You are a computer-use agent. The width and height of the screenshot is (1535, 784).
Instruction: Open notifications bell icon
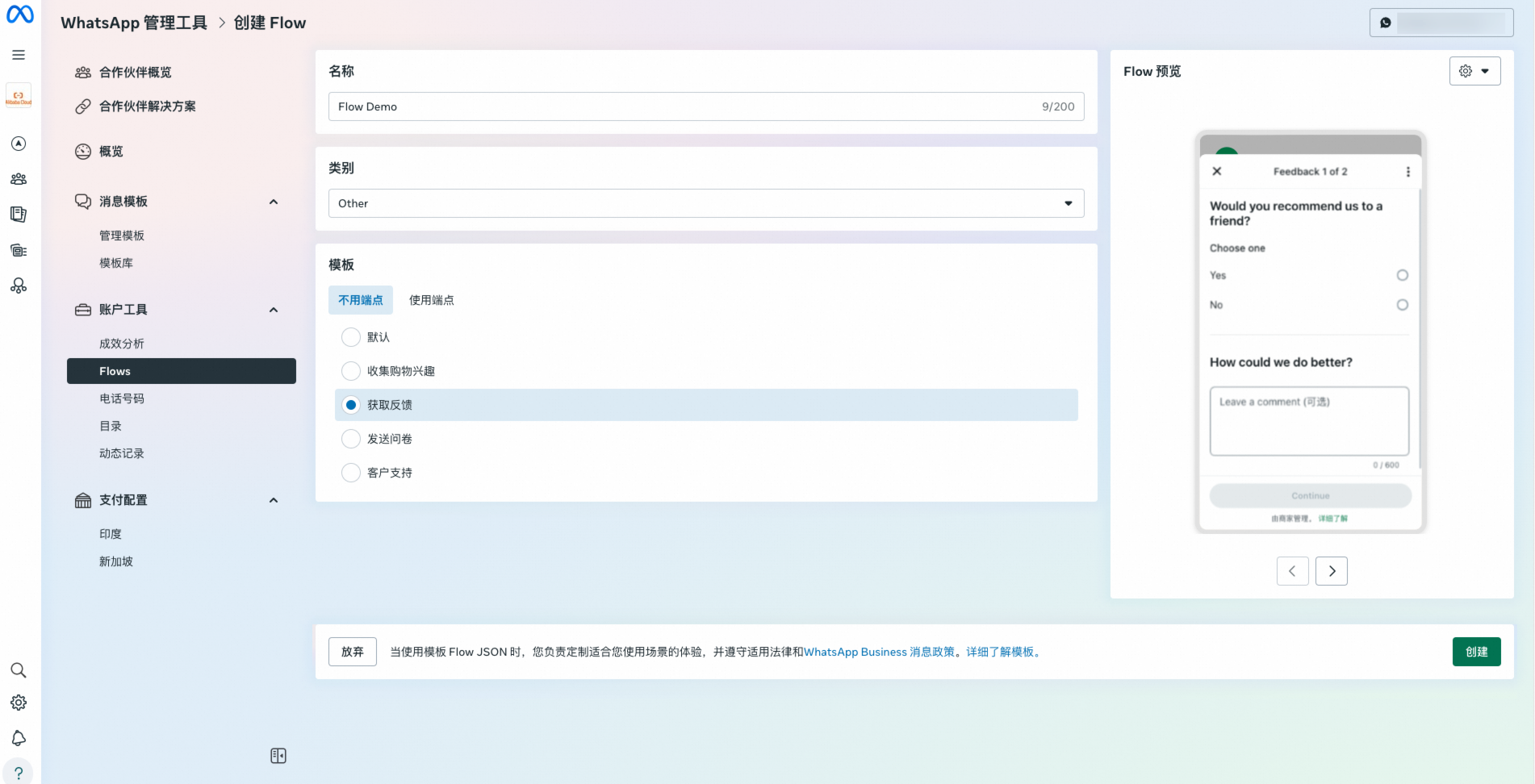pyautogui.click(x=19, y=738)
